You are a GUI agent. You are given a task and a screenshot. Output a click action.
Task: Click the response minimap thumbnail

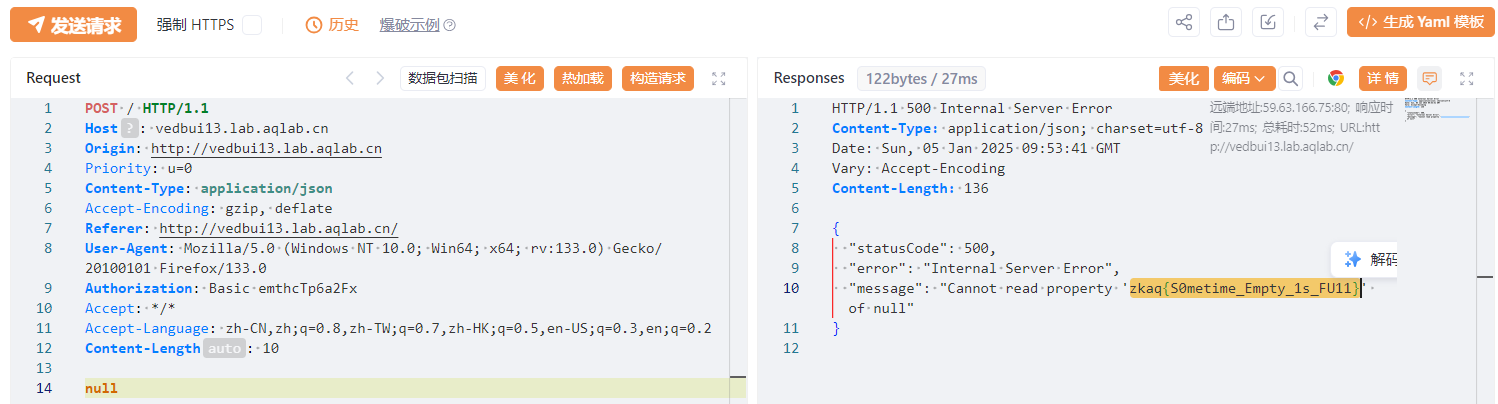click(x=1436, y=108)
